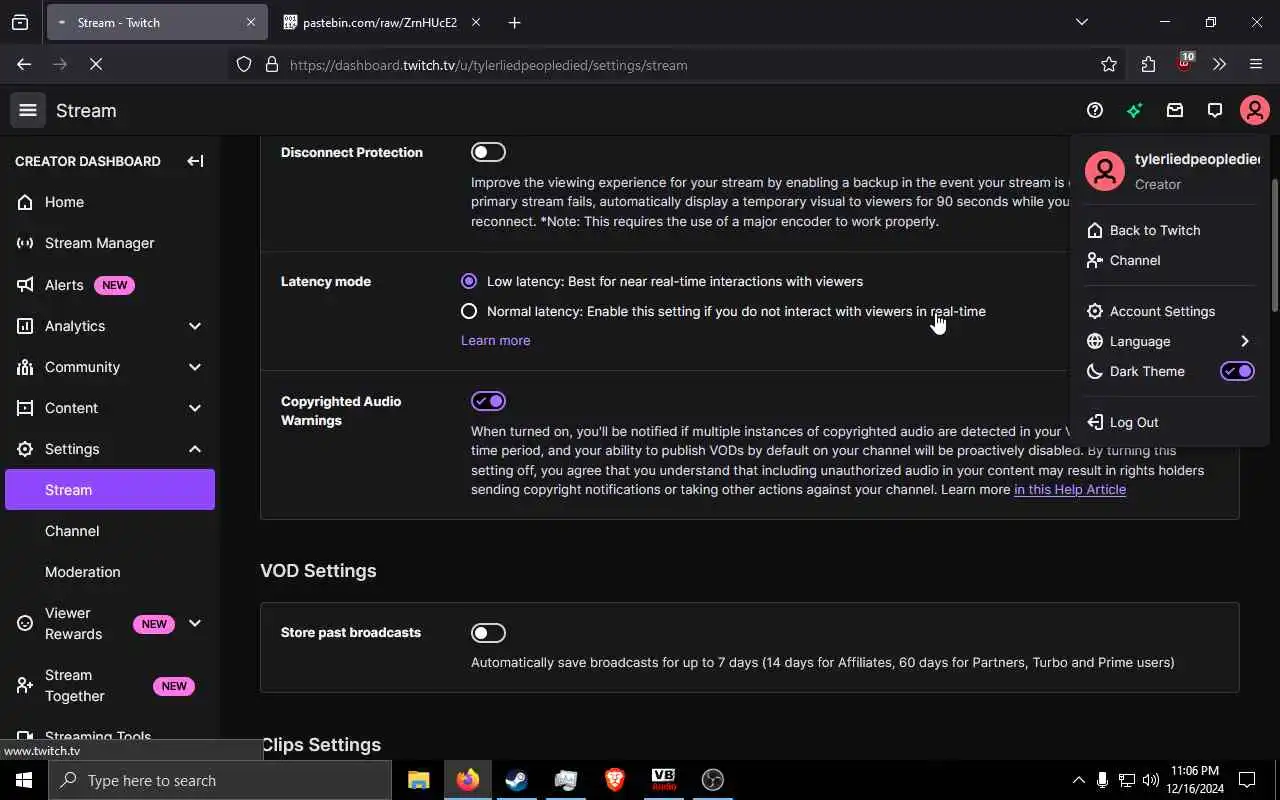Image resolution: width=1280 pixels, height=800 pixels.
Task: Switch to the pastebin.com tab
Action: (x=380, y=22)
